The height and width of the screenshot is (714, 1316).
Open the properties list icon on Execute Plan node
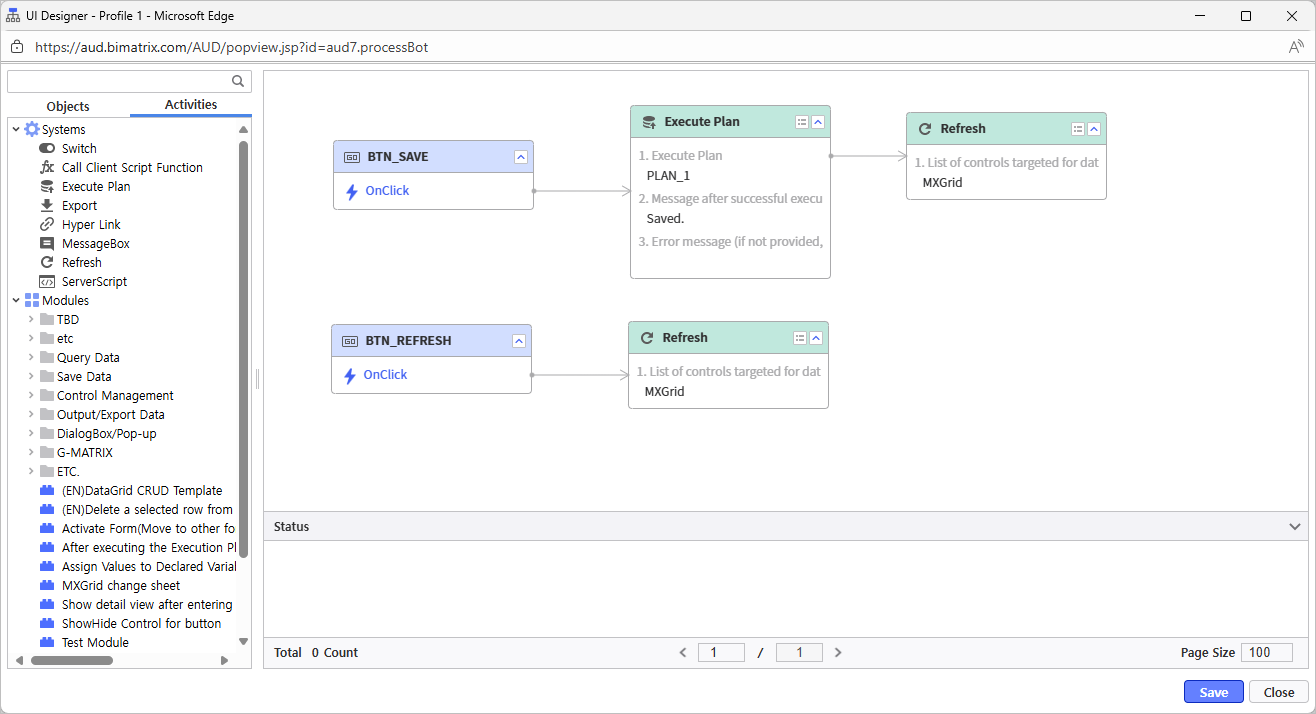pyautogui.click(x=800, y=121)
